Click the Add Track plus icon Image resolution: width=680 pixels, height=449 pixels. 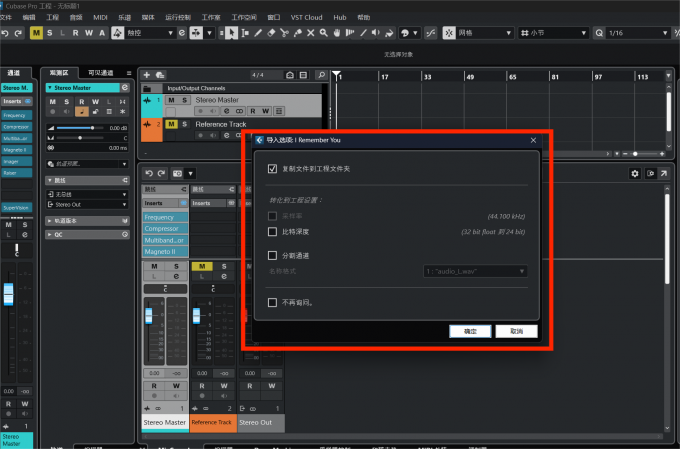pos(147,75)
